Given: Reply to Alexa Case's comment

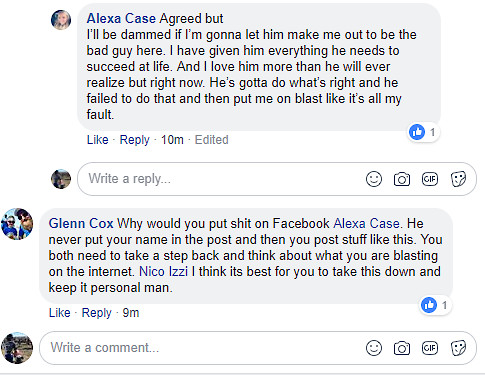Looking at the screenshot, I should pos(134,140).
